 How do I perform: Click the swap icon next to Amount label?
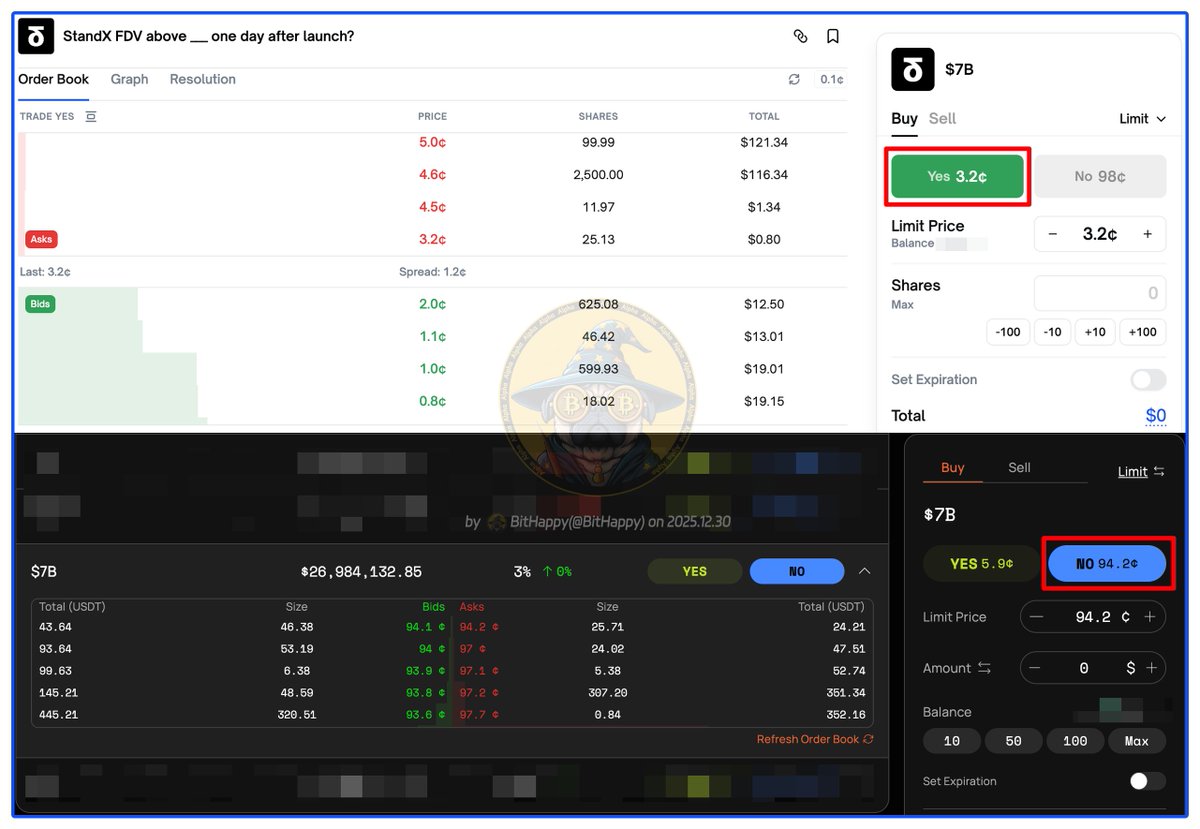click(x=984, y=668)
